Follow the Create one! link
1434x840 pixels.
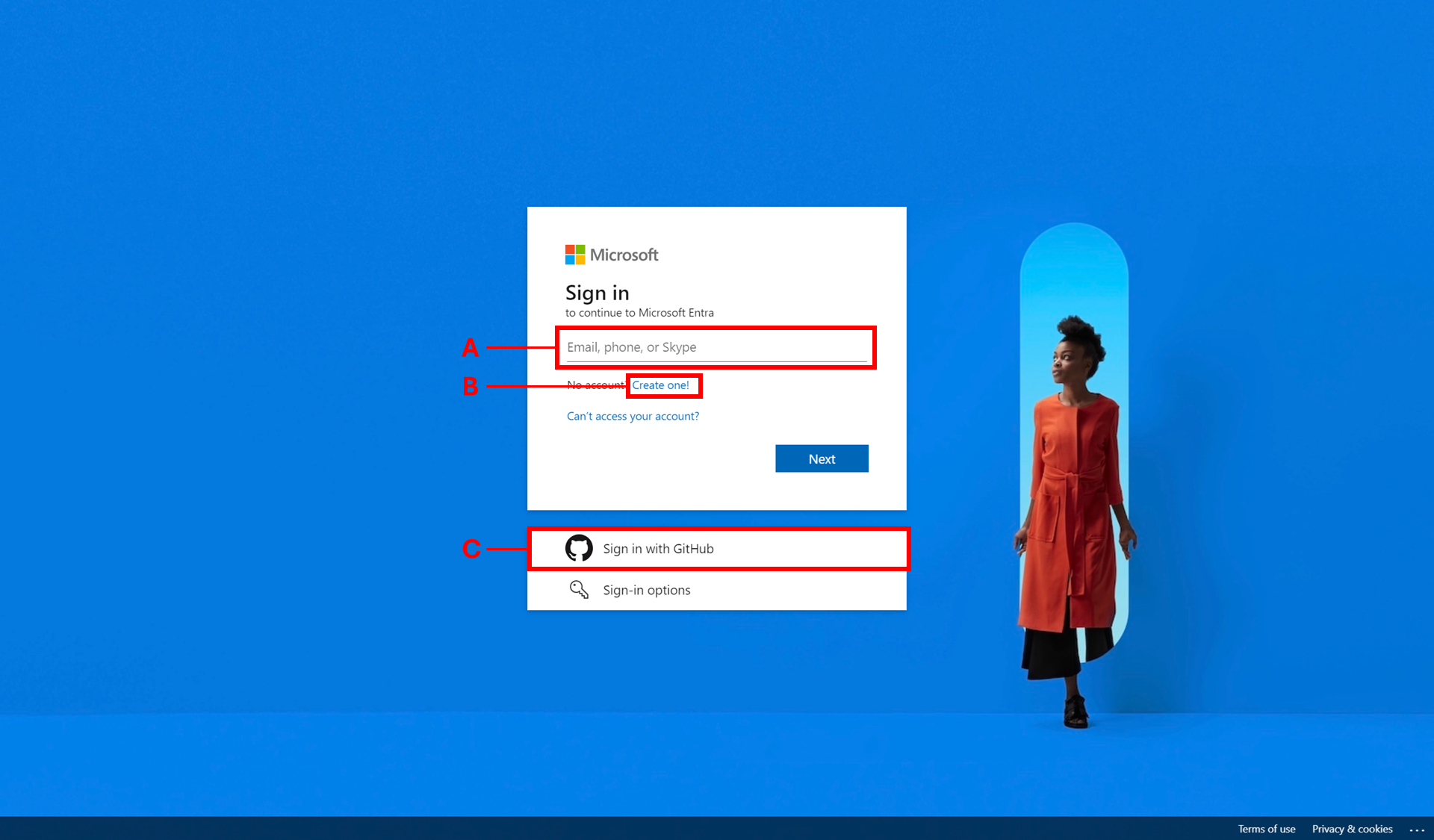pyautogui.click(x=660, y=385)
